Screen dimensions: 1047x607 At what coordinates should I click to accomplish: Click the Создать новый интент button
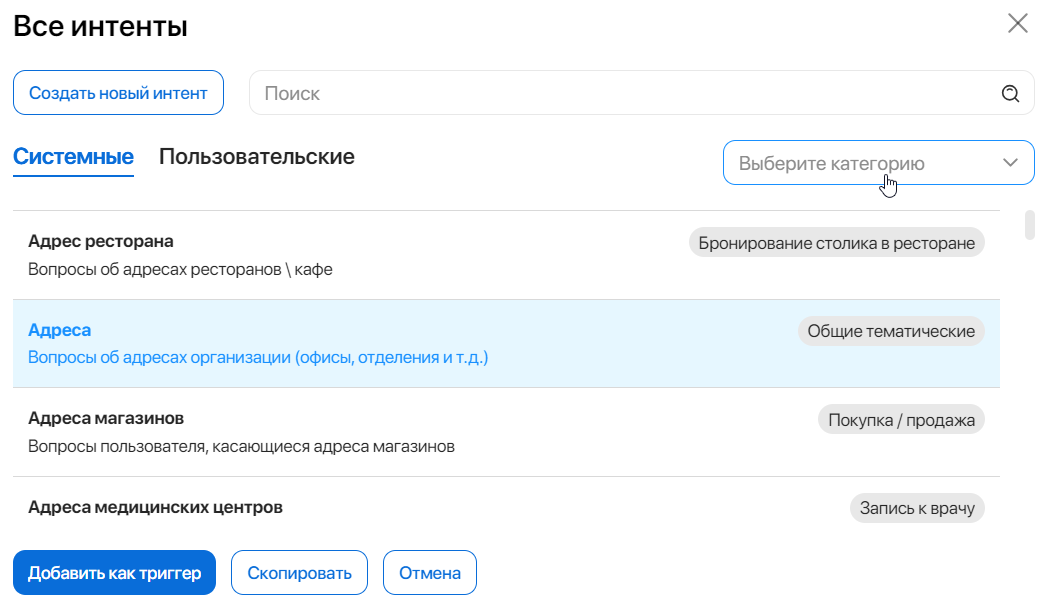(x=118, y=92)
